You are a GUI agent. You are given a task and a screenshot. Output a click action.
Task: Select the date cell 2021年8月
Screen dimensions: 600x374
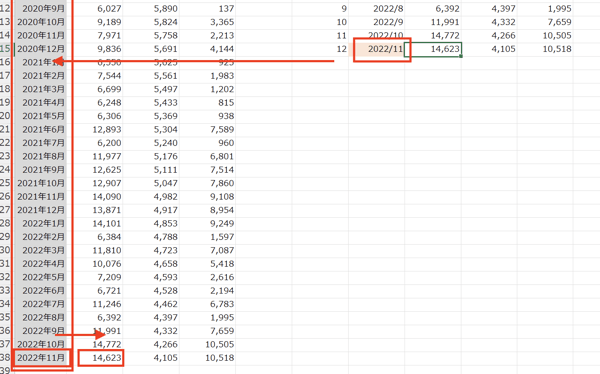[41, 156]
